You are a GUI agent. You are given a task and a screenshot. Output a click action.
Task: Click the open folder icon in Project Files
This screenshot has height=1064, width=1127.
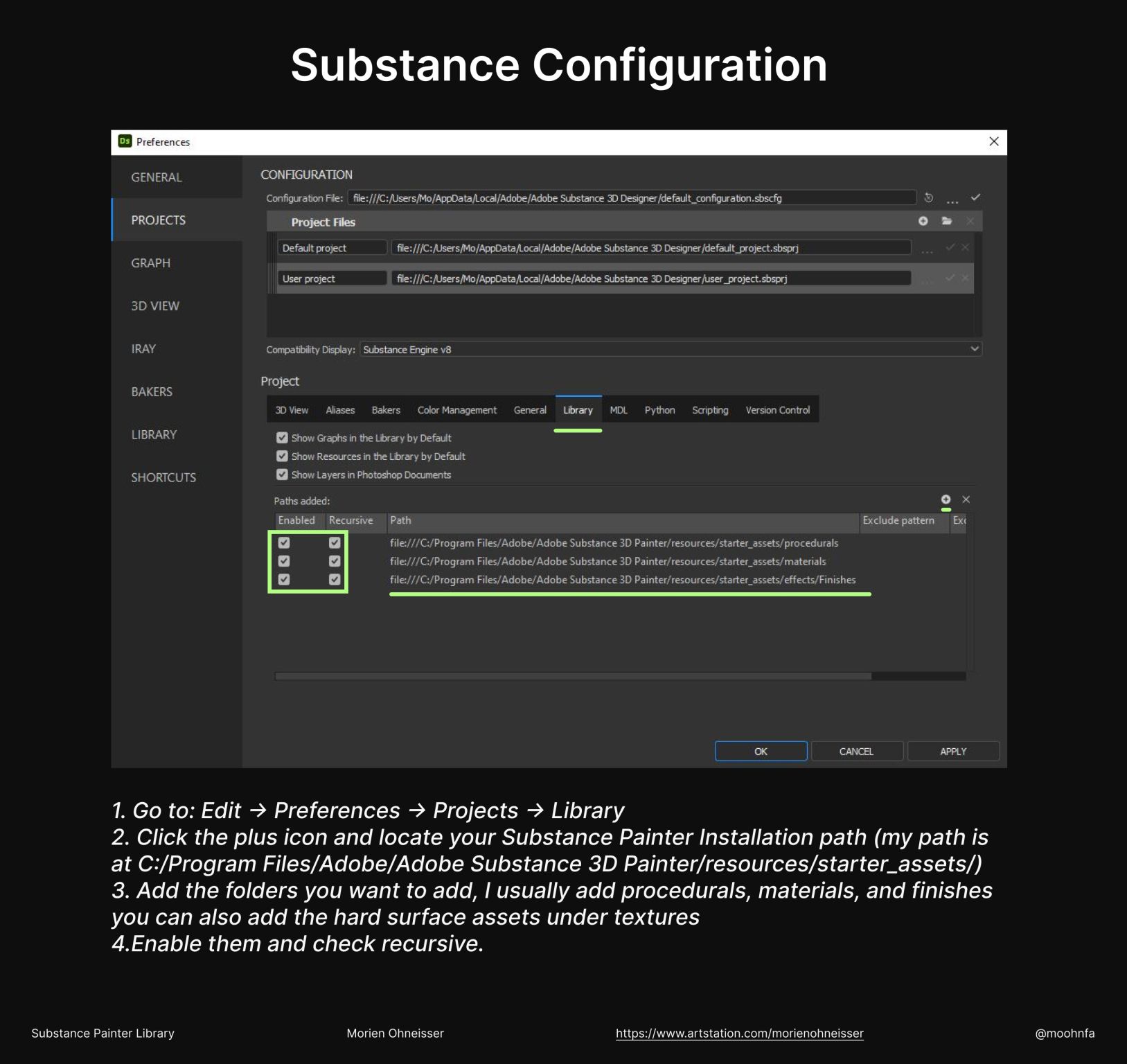(947, 221)
